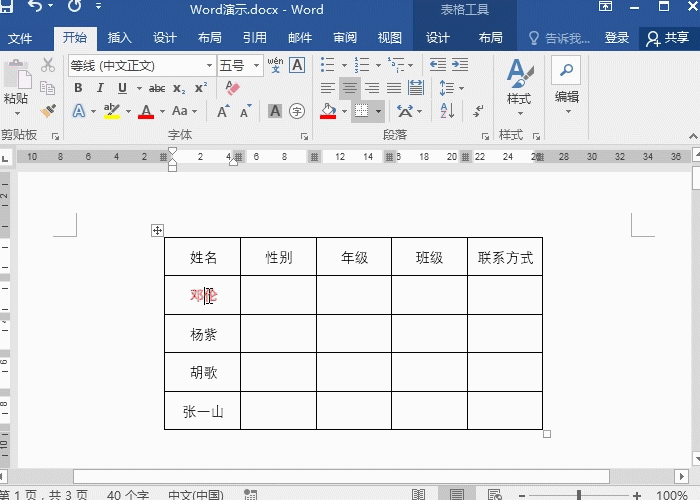Screen dimensions: 700x500
Task: Expand shading color dropdown arrow
Action: pyautogui.click(x=344, y=111)
